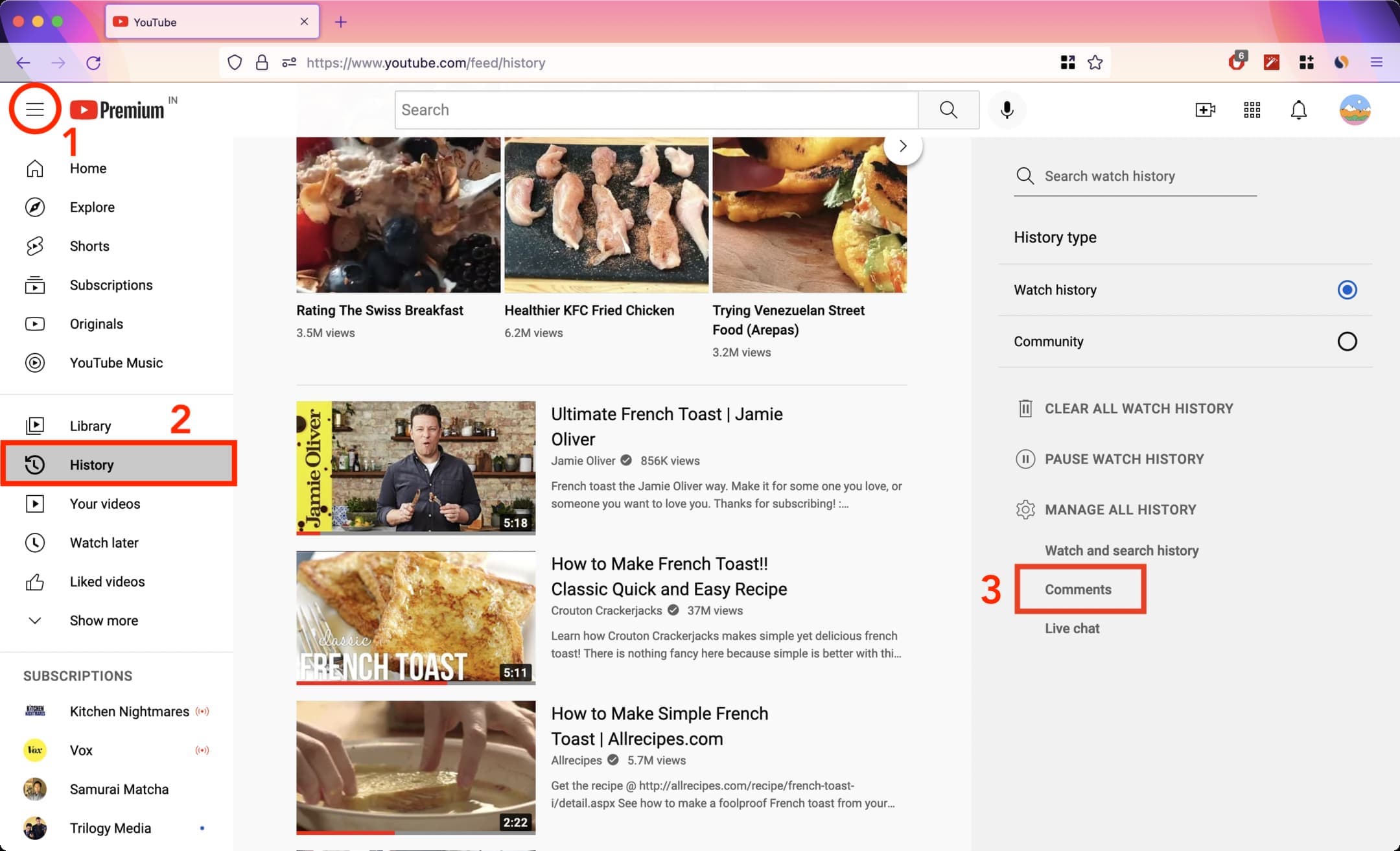This screenshot has width=1400, height=851.
Task: Open Rating The Swiss Breakfast thumbnail
Action: (x=398, y=215)
